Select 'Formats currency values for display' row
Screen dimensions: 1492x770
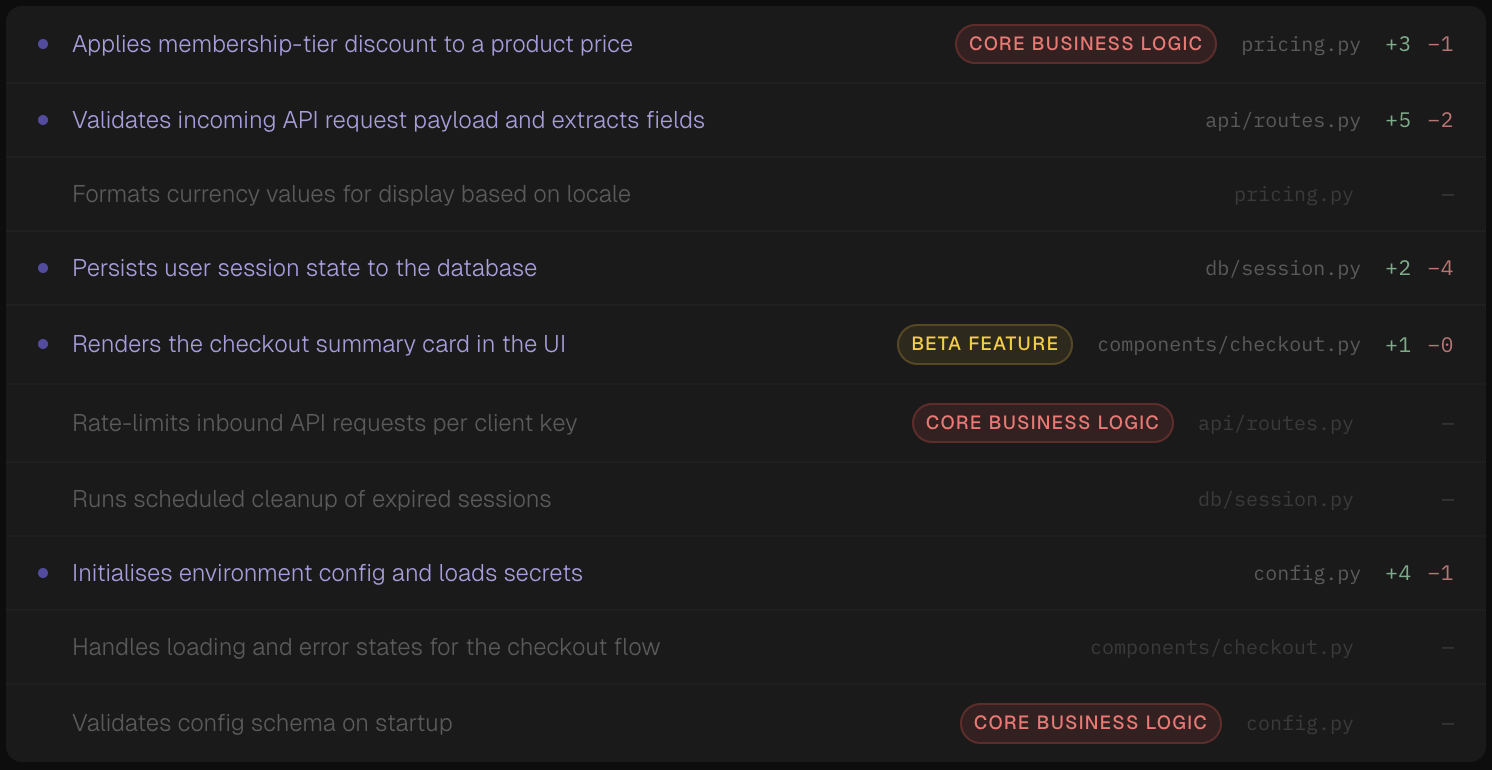coord(351,194)
